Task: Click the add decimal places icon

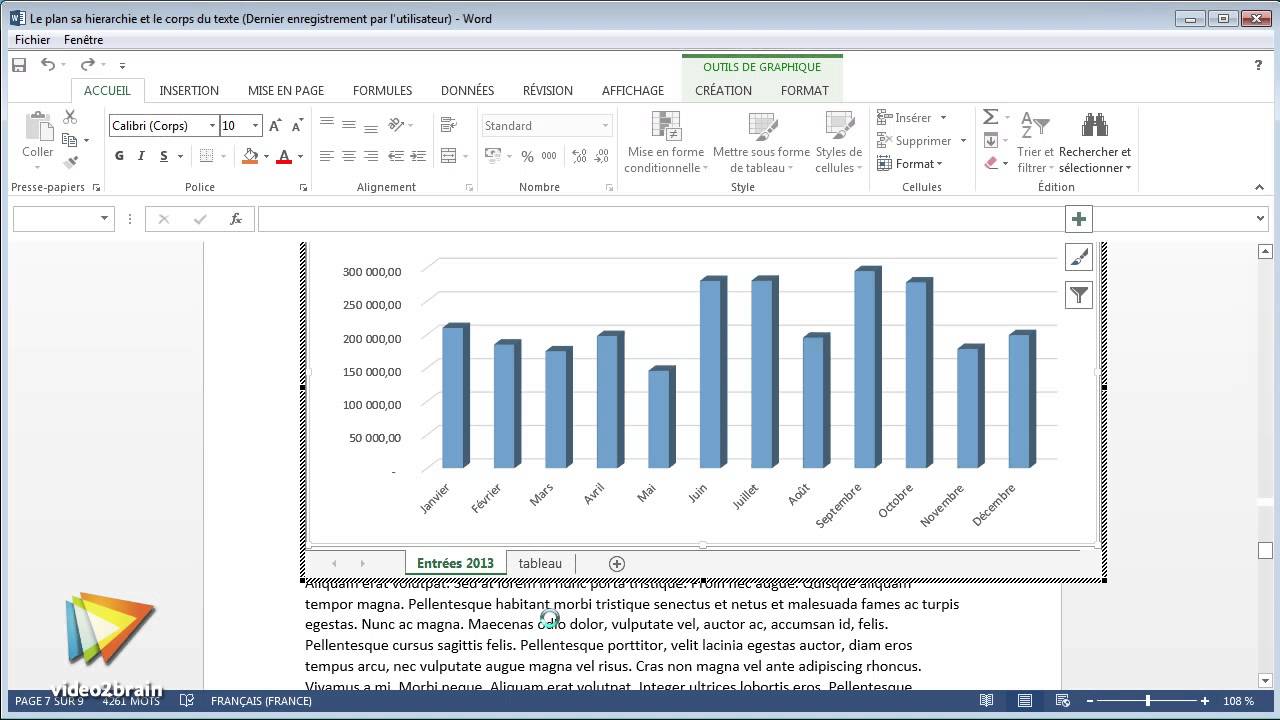Action: click(x=577, y=156)
